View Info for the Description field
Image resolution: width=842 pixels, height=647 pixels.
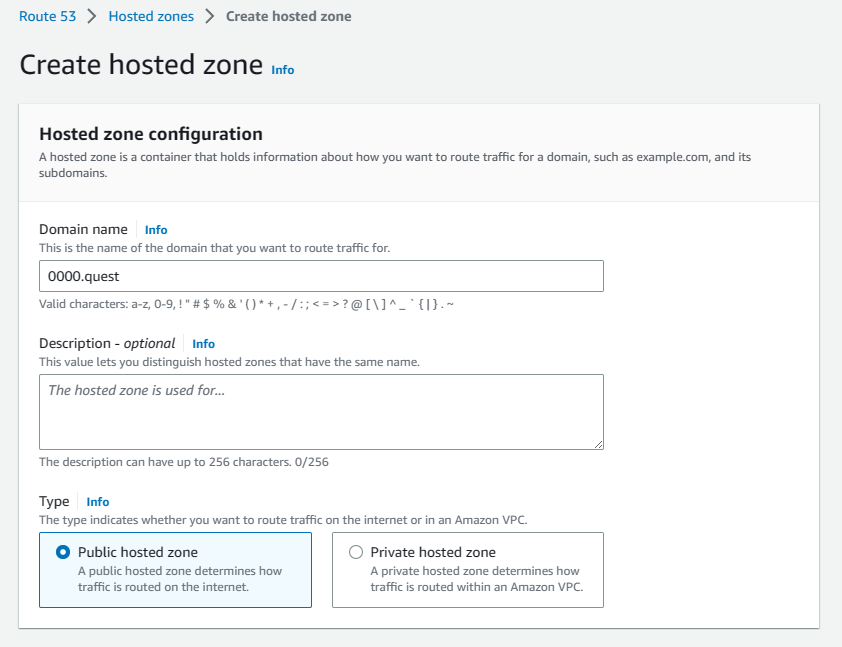click(203, 343)
